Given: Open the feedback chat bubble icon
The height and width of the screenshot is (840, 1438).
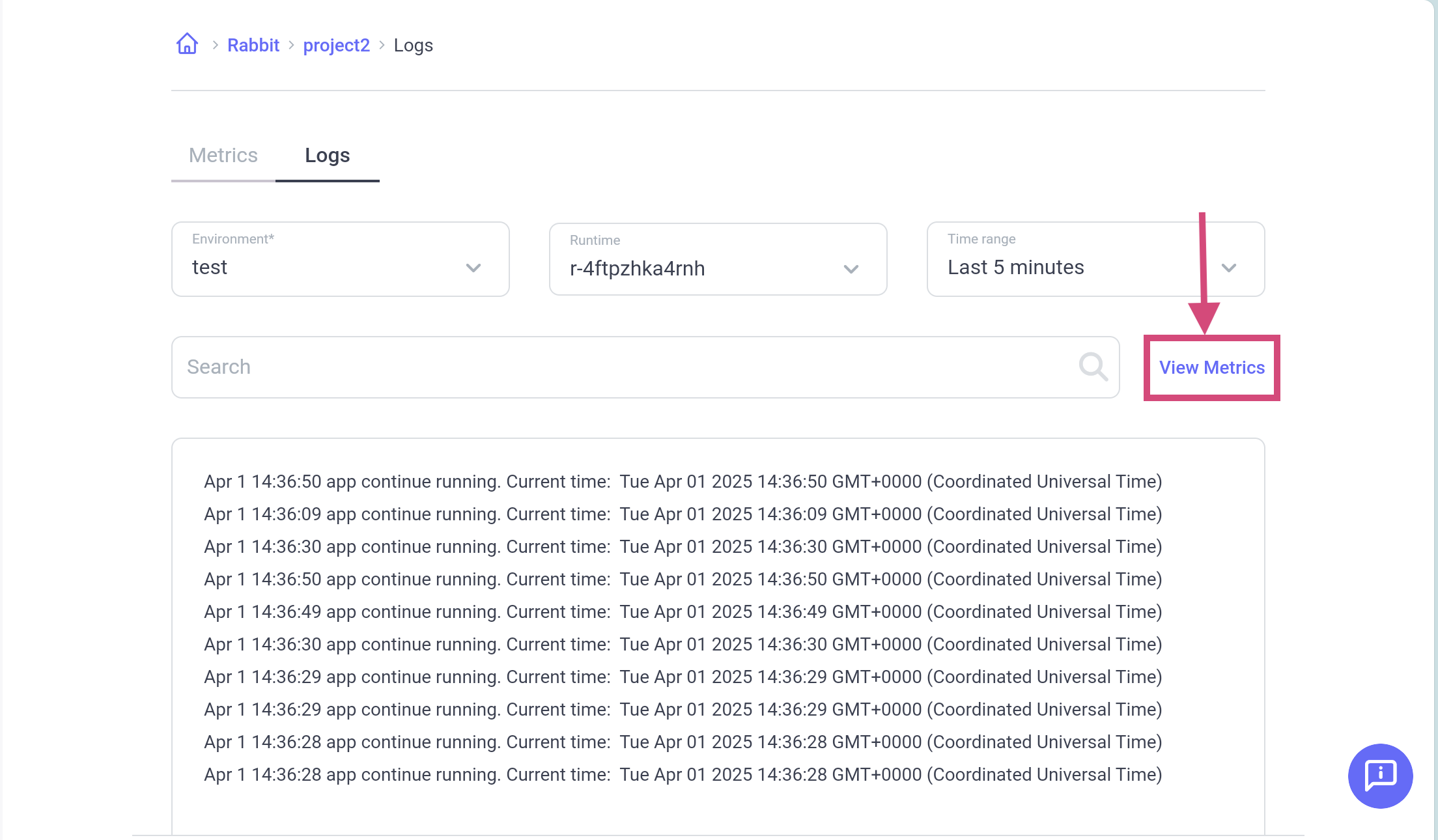Looking at the screenshot, I should coord(1380,776).
